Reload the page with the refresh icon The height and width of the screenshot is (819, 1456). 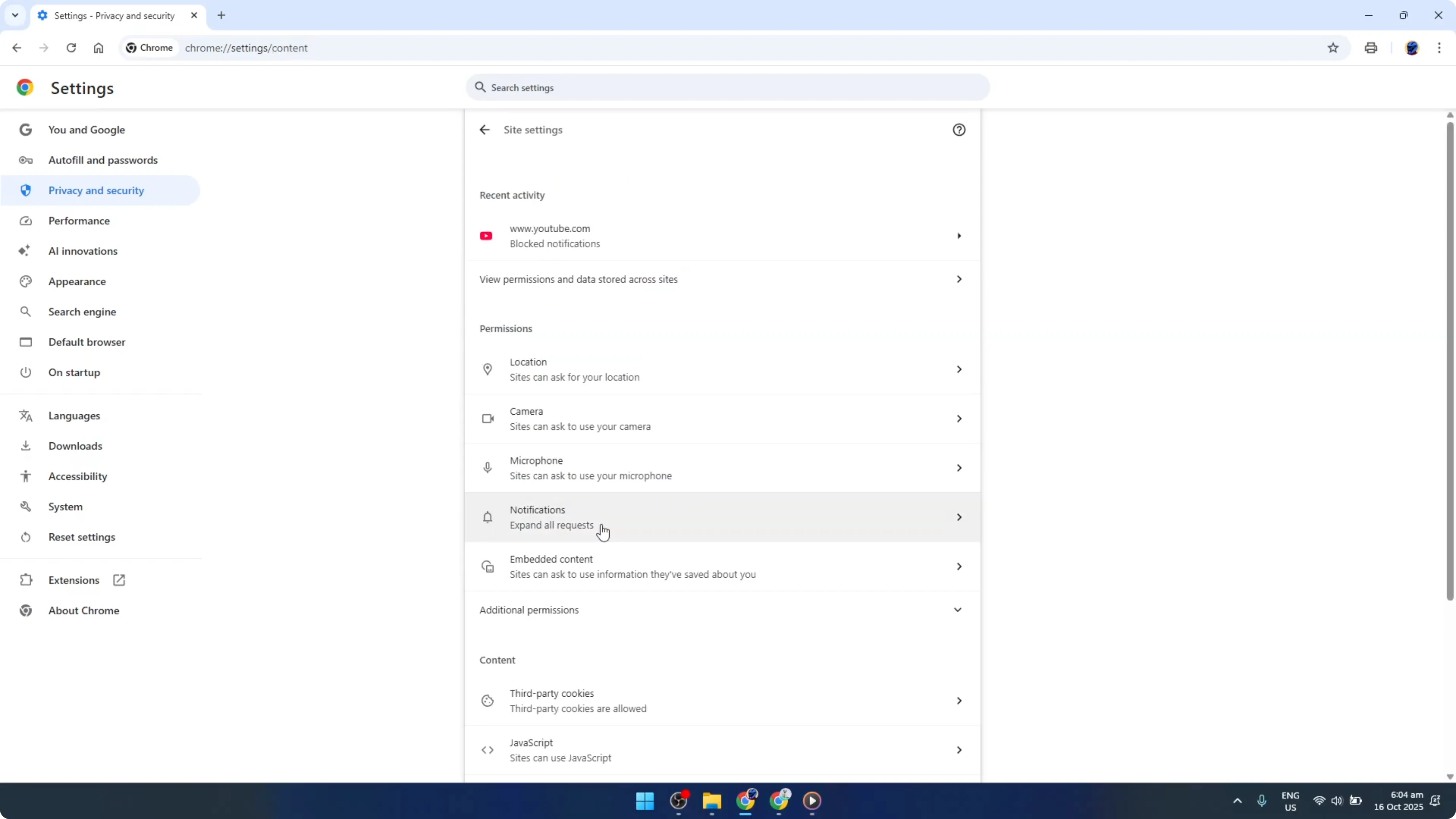(71, 48)
